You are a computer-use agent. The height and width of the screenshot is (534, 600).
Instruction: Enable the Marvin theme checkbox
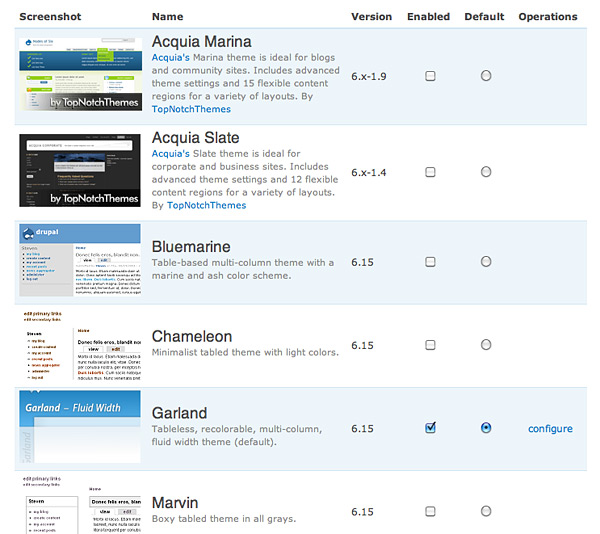click(430, 511)
